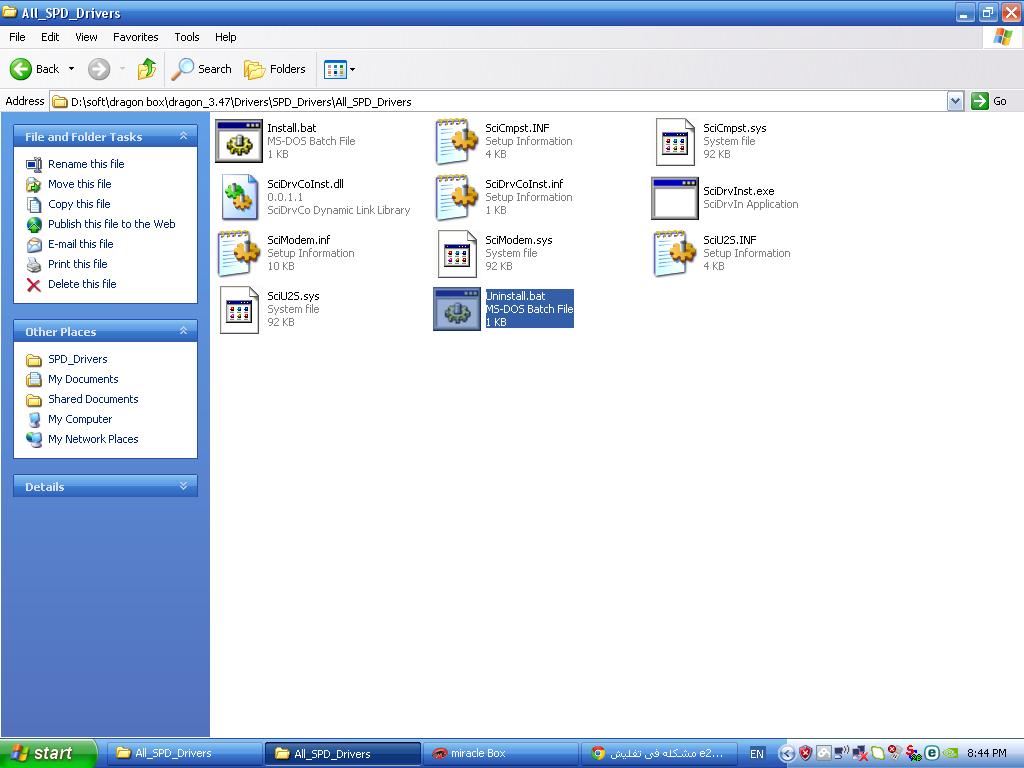The height and width of the screenshot is (768, 1024).
Task: Click the EN language bar indicator
Action: tap(756, 754)
